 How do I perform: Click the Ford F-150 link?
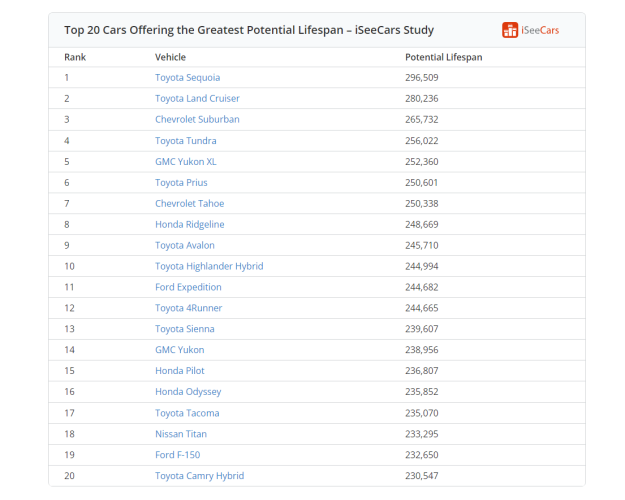pos(178,455)
